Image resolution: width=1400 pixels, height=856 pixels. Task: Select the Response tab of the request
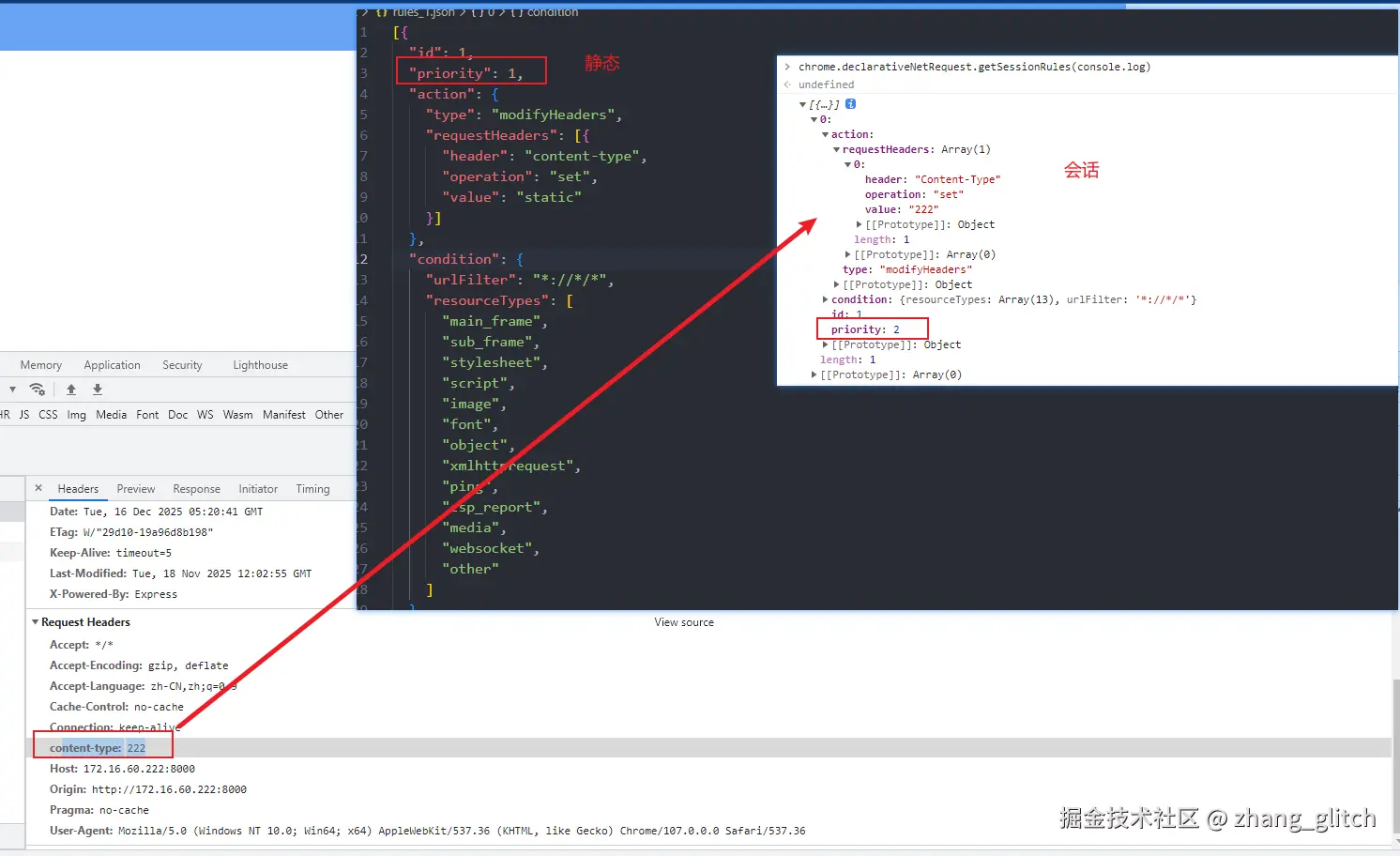[x=197, y=489]
